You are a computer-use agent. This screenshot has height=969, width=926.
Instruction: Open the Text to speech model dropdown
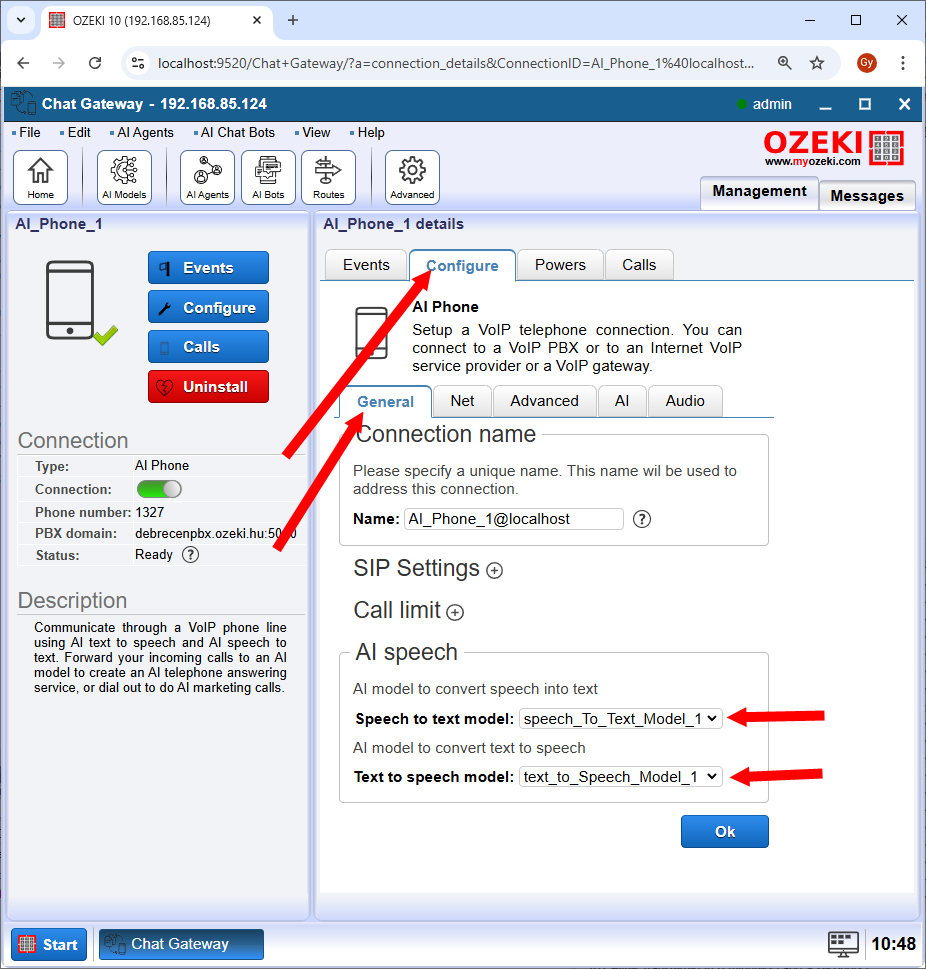pyautogui.click(x=621, y=777)
